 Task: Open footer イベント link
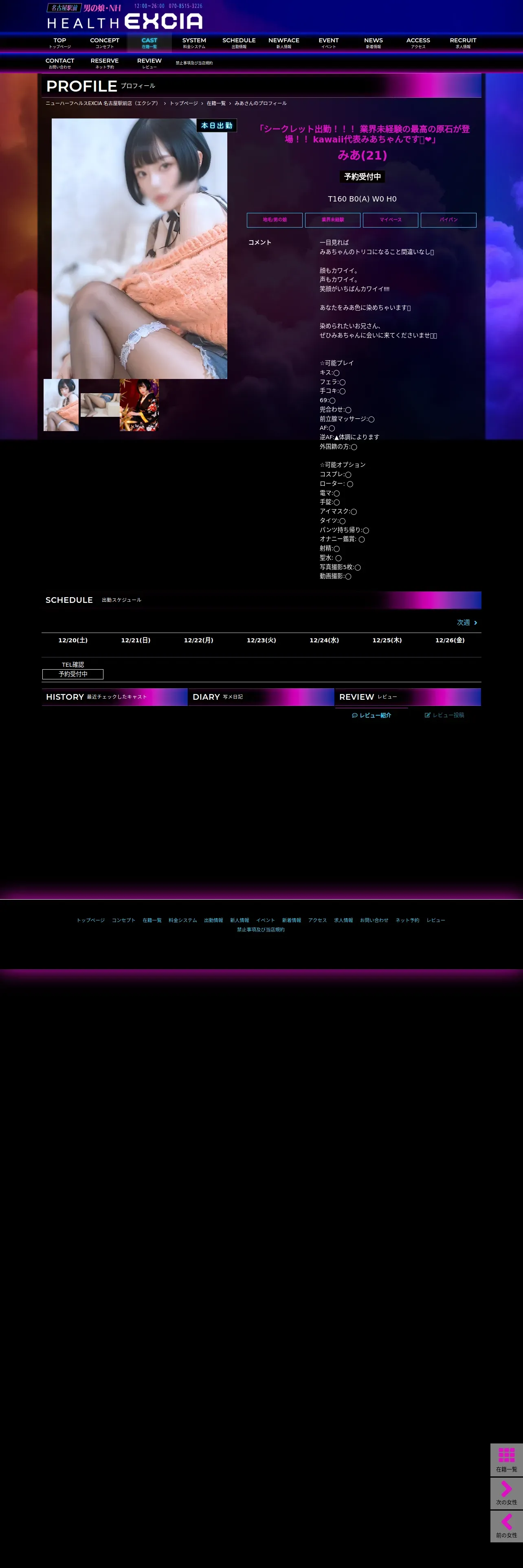266,920
